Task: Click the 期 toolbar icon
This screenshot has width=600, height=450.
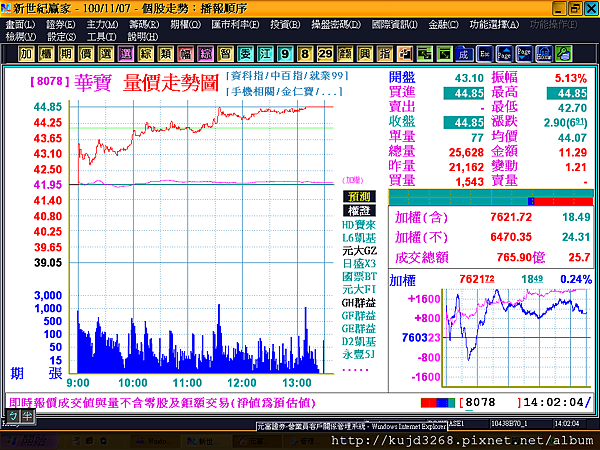Action: point(66,54)
